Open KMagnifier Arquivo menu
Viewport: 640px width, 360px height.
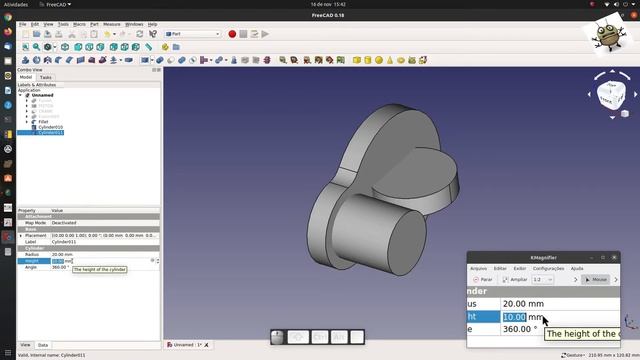(x=478, y=269)
